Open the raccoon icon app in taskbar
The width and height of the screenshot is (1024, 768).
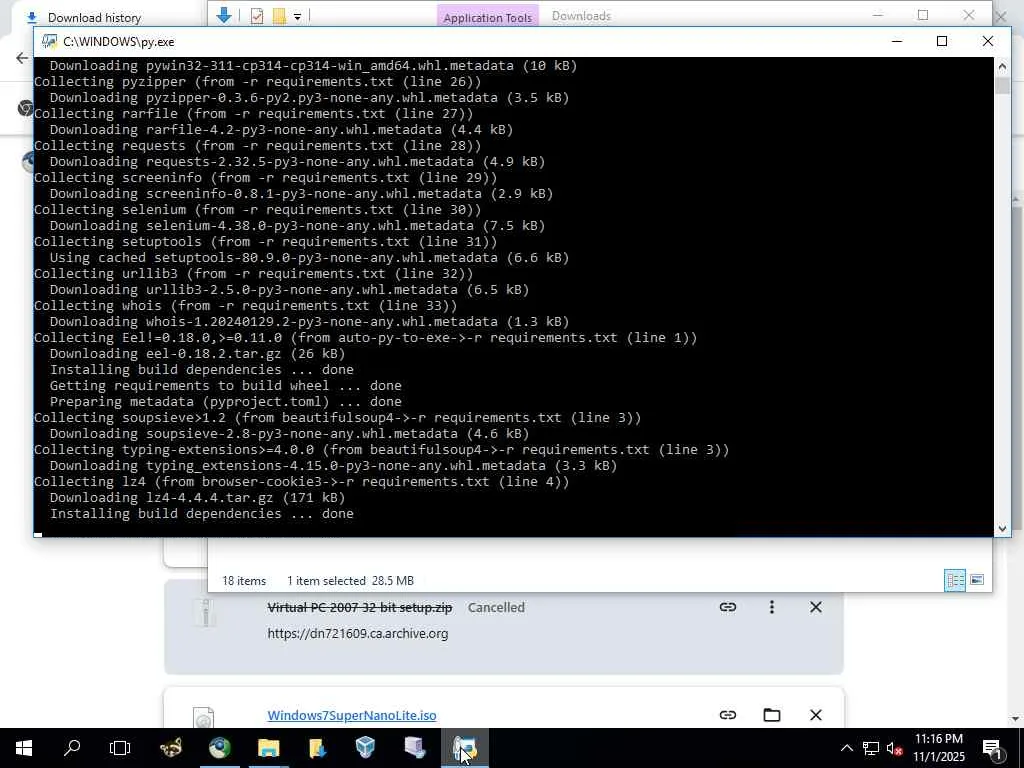pyautogui.click(x=171, y=748)
